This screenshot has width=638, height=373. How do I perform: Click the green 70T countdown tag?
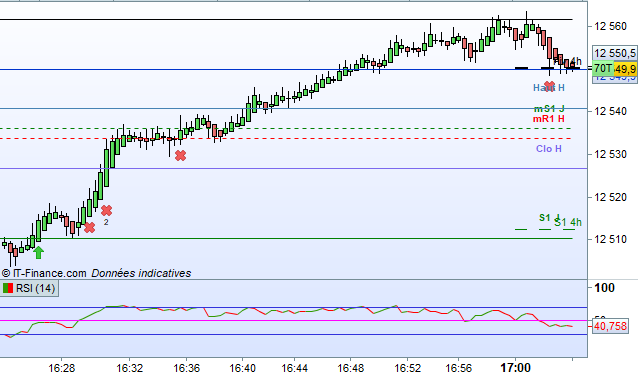click(x=603, y=69)
